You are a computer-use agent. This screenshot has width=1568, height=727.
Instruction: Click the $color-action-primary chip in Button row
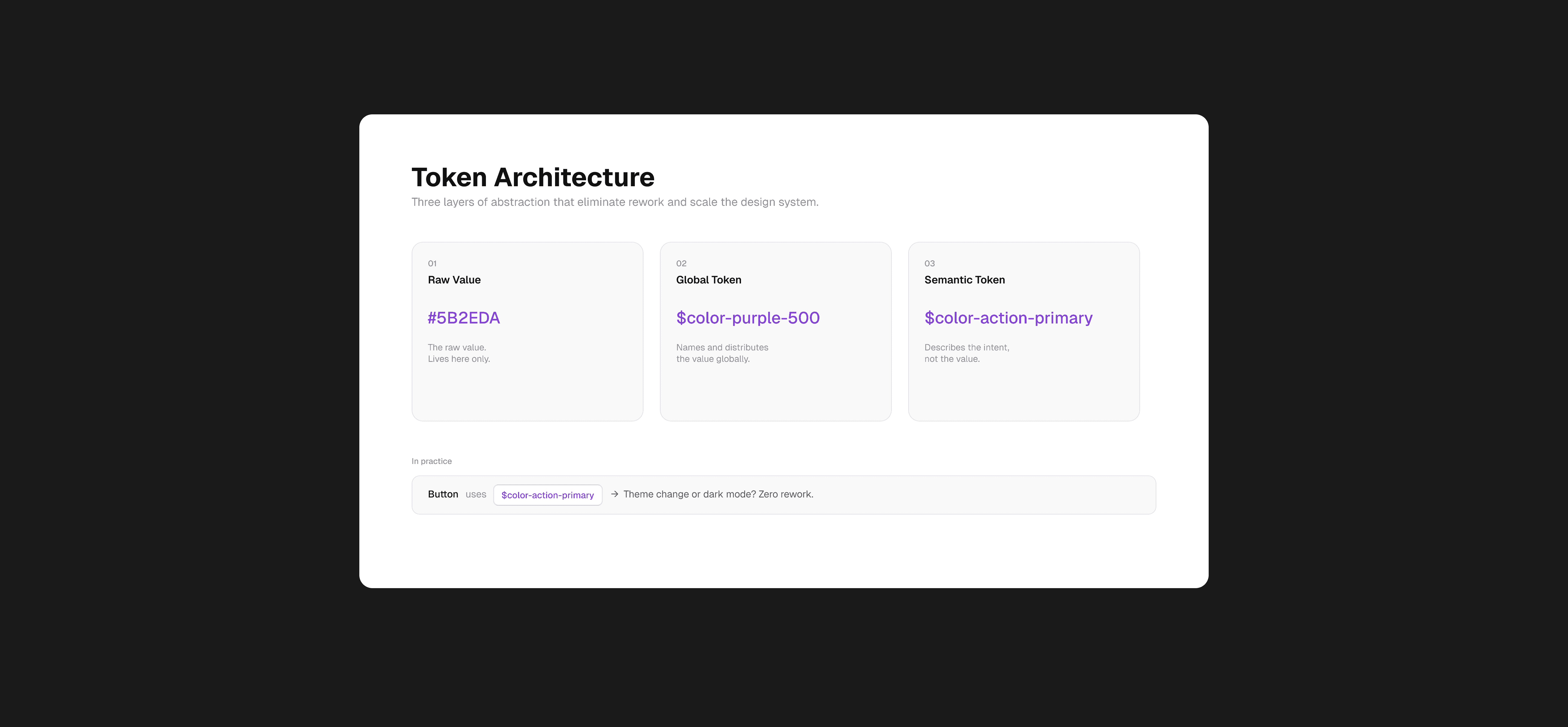[x=547, y=495]
